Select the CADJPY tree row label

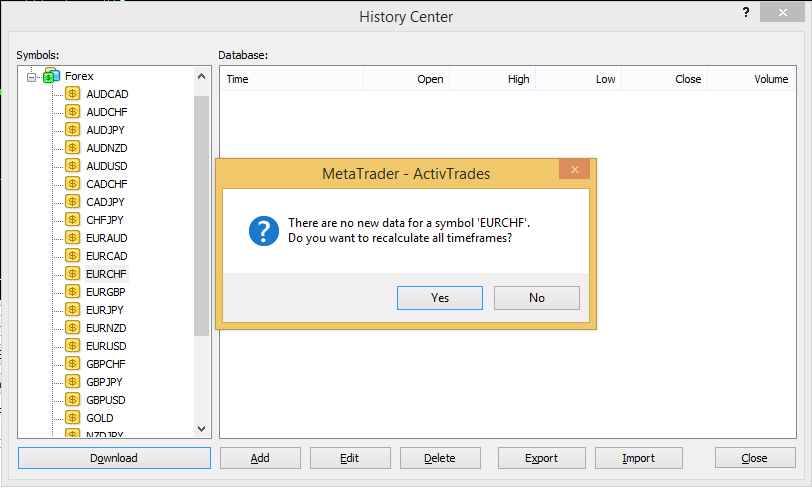[105, 202]
